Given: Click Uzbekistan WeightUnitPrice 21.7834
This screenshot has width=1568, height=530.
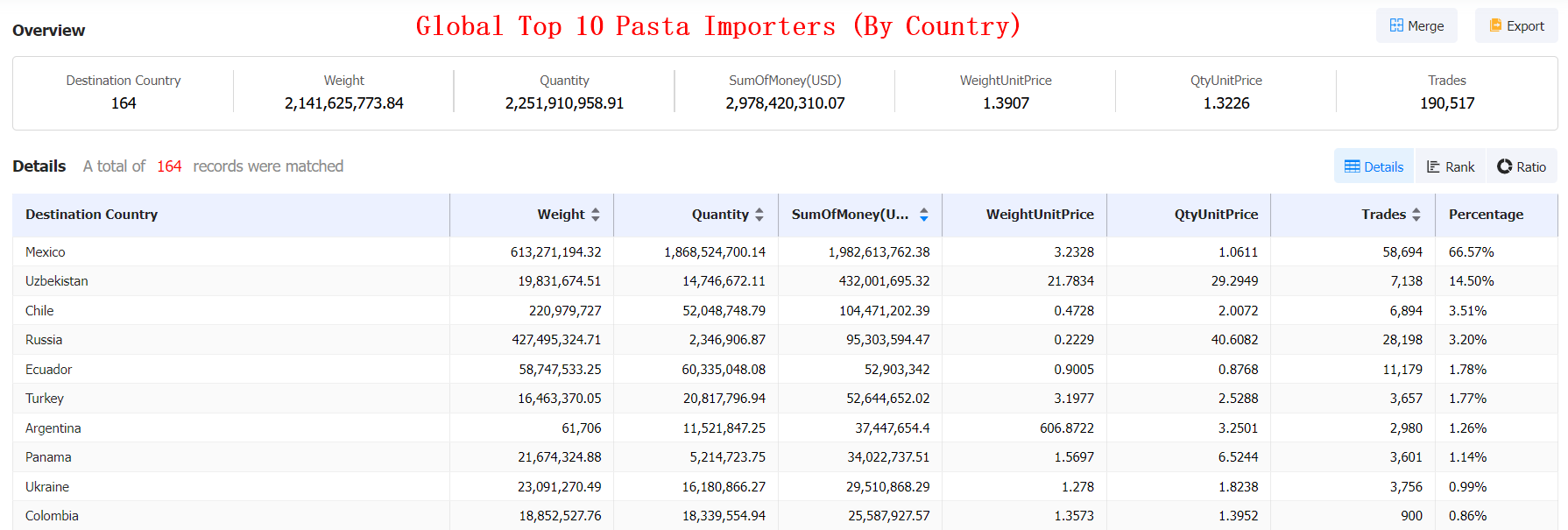Looking at the screenshot, I should (1070, 281).
